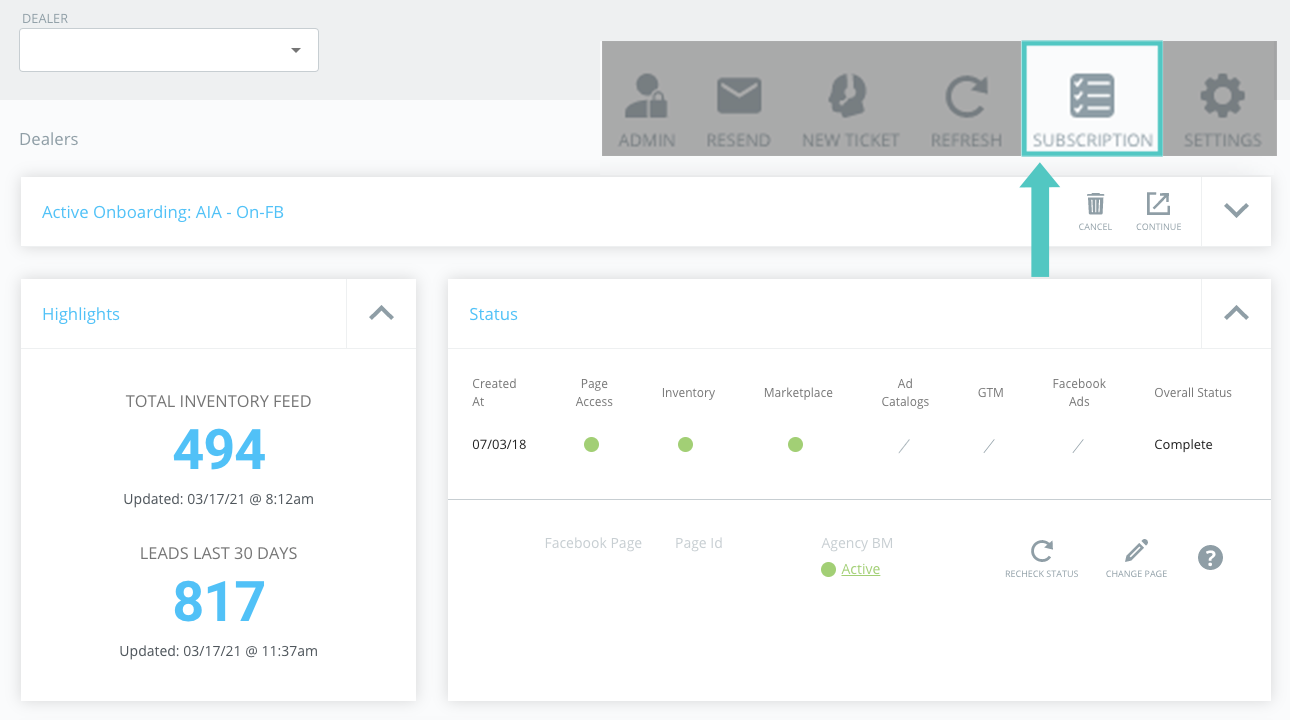Image resolution: width=1290 pixels, height=720 pixels.
Task: Click Updated 03/17/21 @ 11:37am text
Action: click(x=219, y=650)
